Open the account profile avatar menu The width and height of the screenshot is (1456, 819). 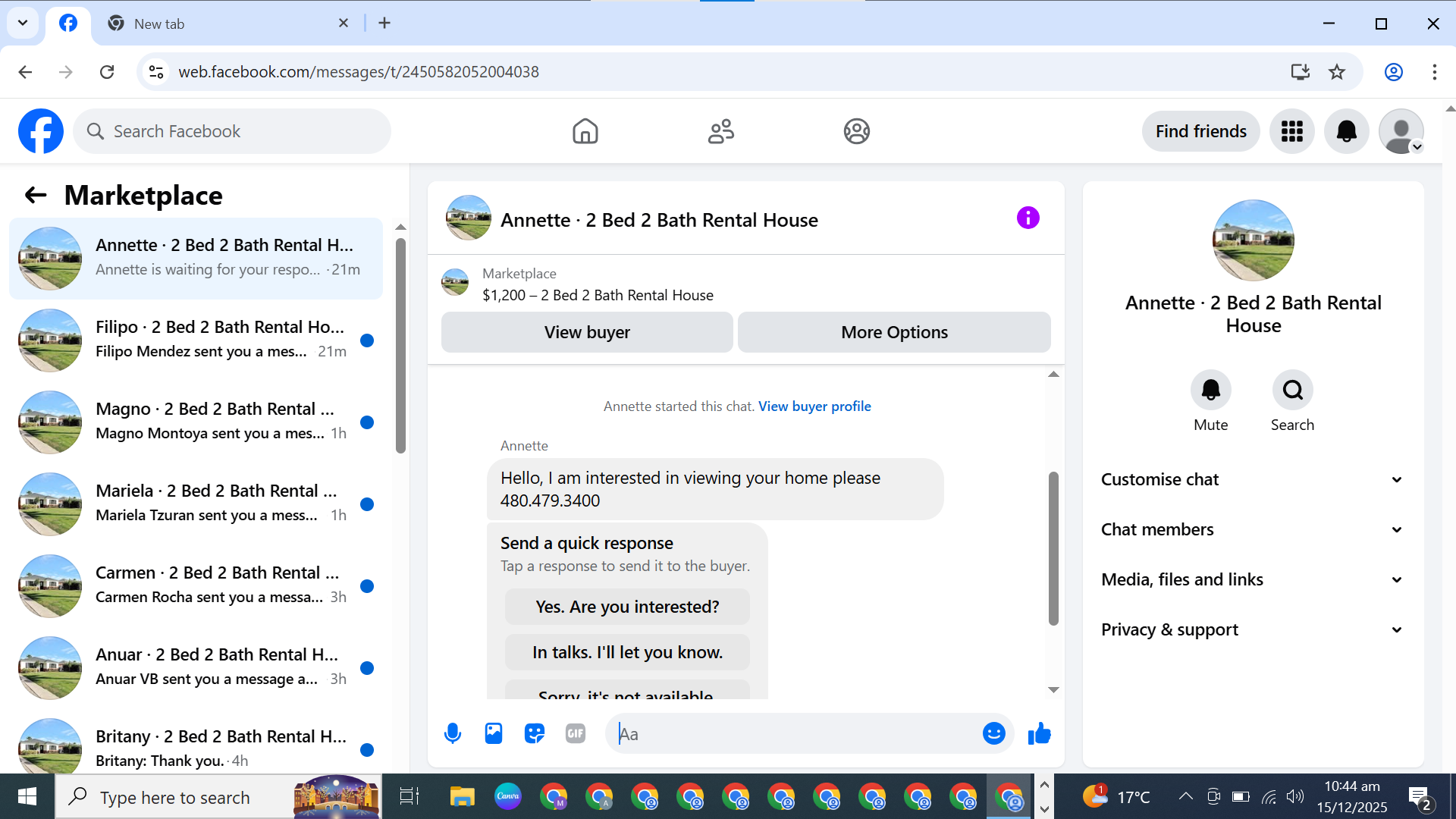pos(1401,131)
